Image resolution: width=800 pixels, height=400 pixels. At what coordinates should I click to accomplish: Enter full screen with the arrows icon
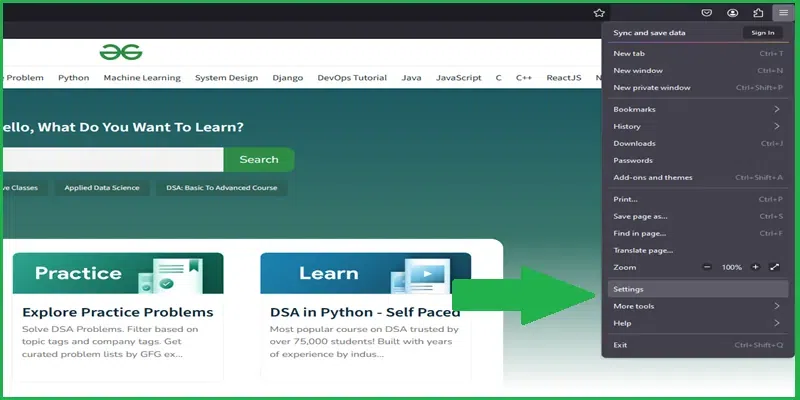click(x=774, y=267)
